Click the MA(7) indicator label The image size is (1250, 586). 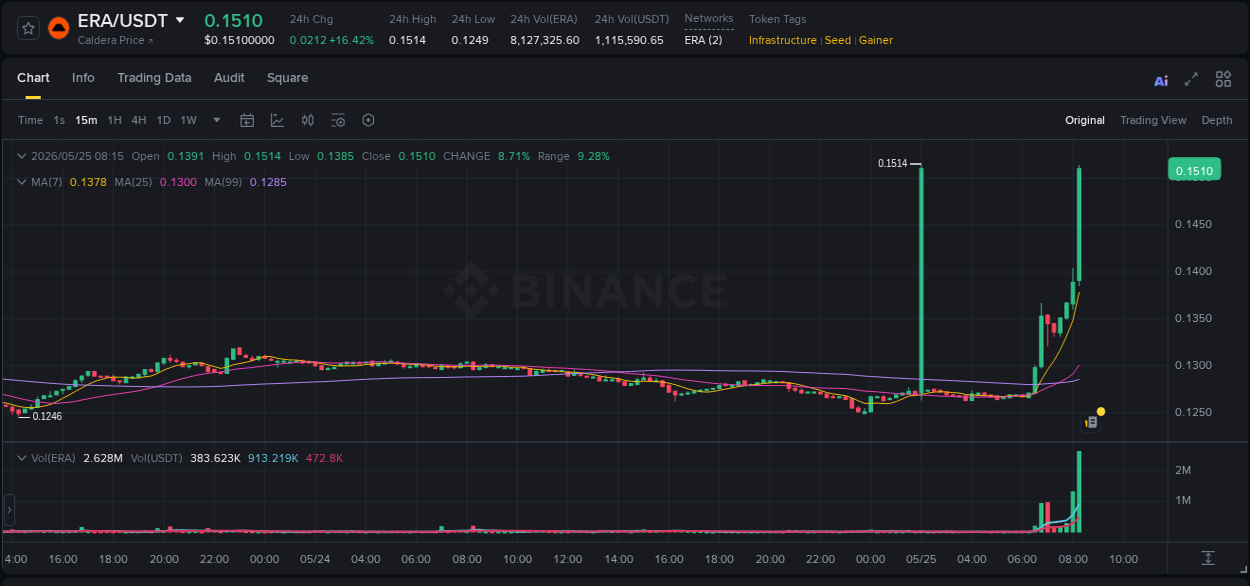pyautogui.click(x=47, y=182)
